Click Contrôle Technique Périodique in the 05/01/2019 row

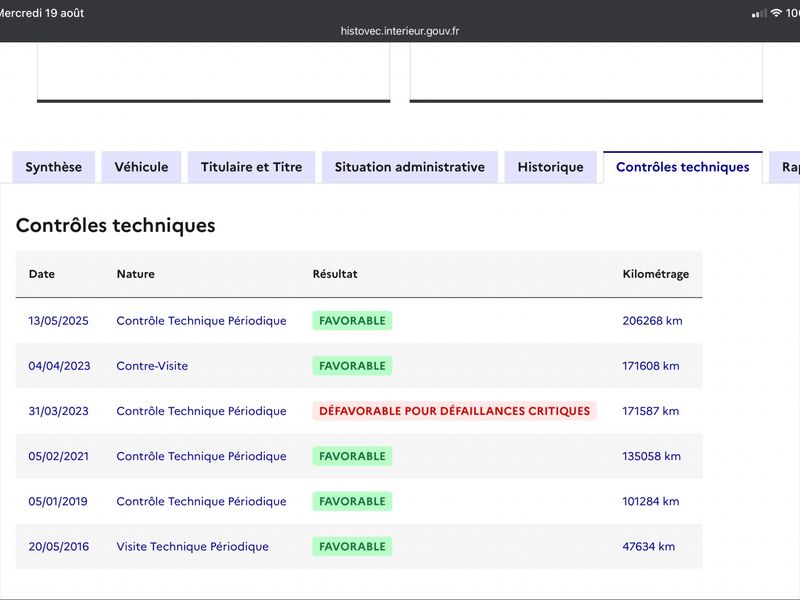tap(202, 502)
